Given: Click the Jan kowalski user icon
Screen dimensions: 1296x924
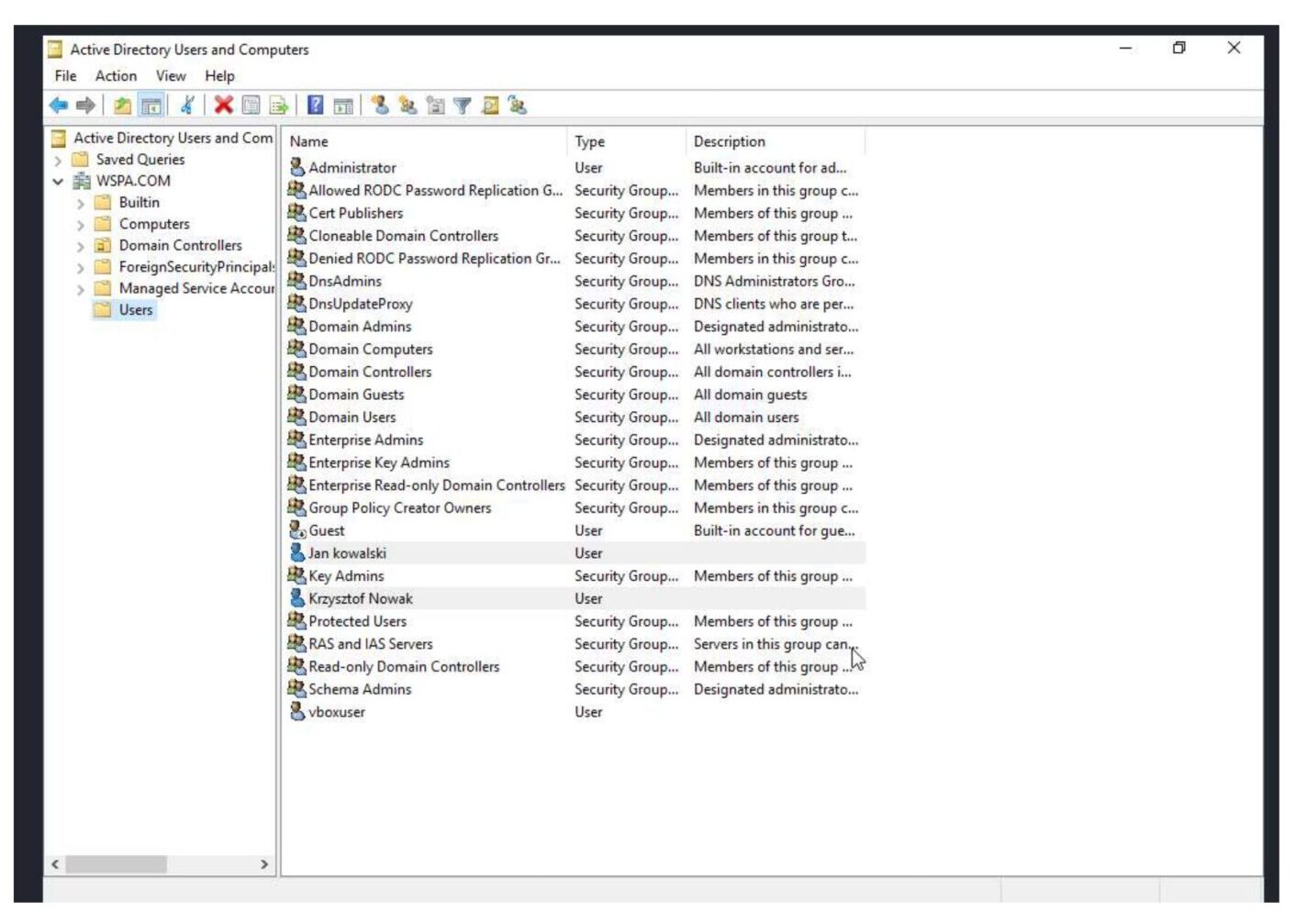Looking at the screenshot, I should 296,552.
